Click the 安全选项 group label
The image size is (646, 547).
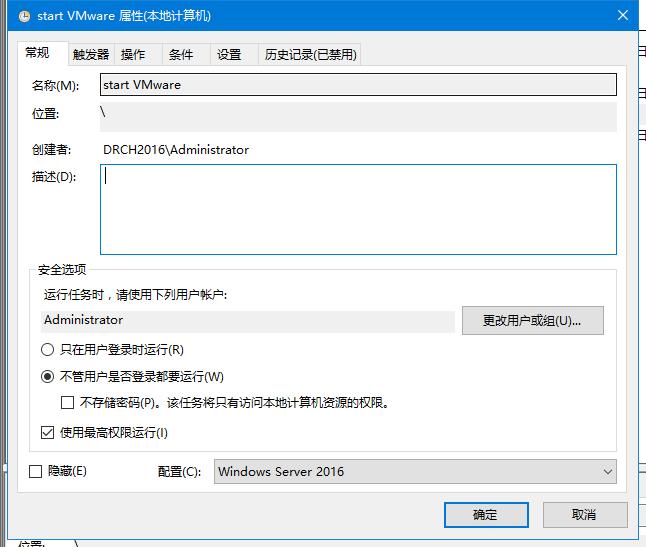62,270
